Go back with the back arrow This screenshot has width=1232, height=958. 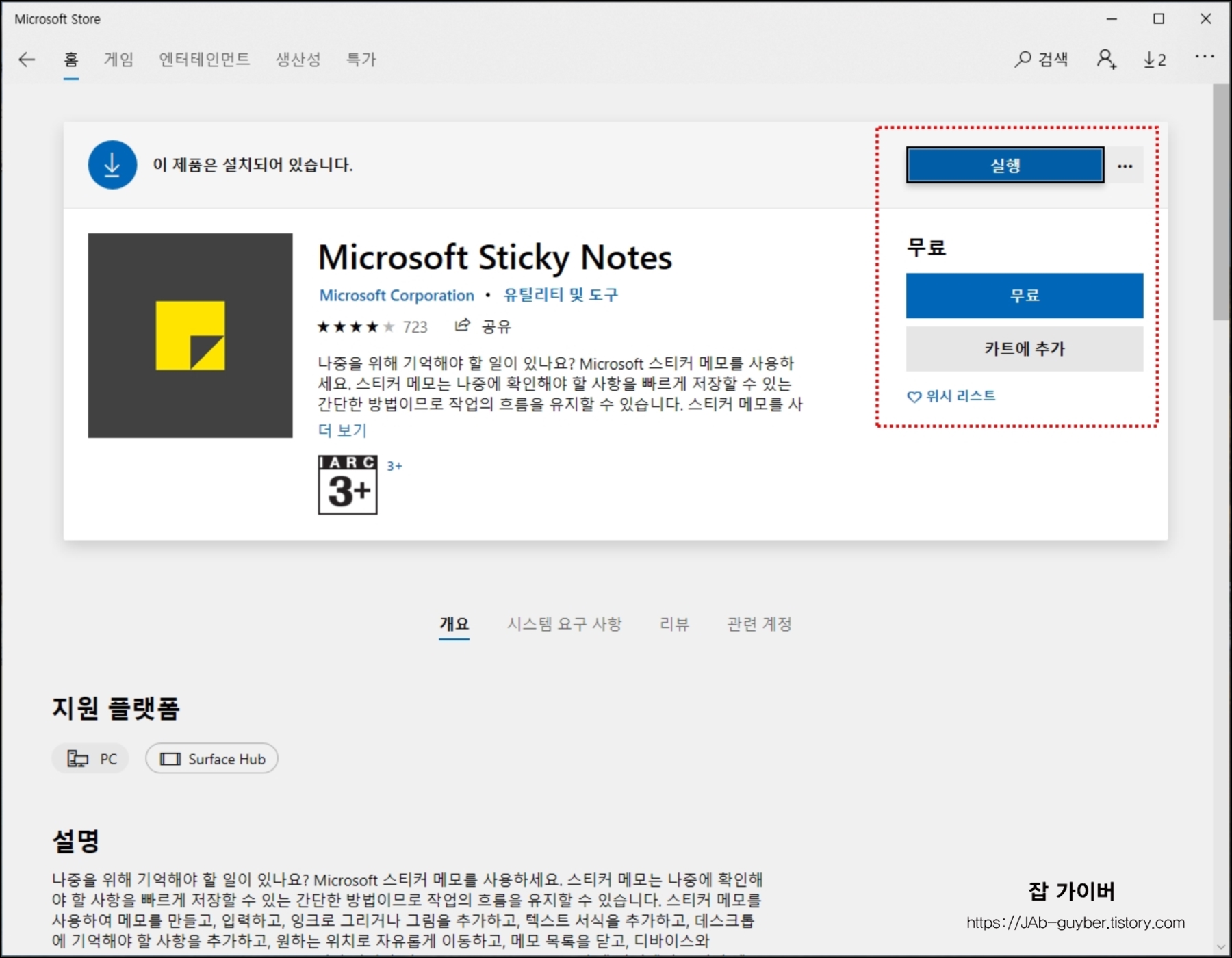click(27, 60)
